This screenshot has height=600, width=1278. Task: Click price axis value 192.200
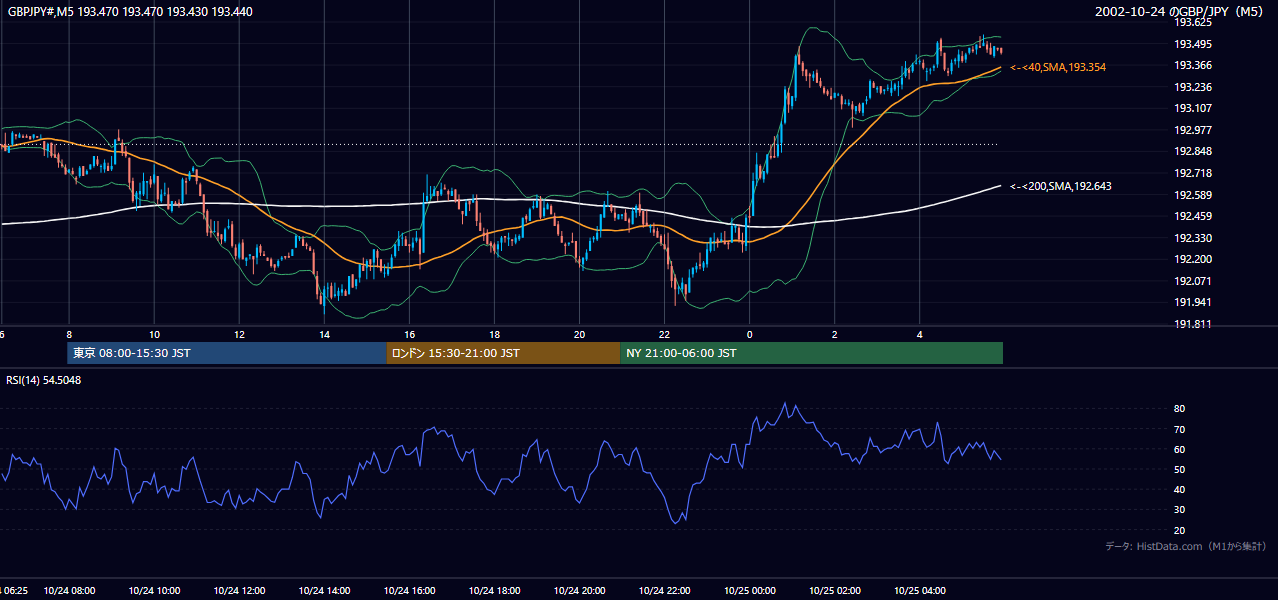tap(1192, 259)
